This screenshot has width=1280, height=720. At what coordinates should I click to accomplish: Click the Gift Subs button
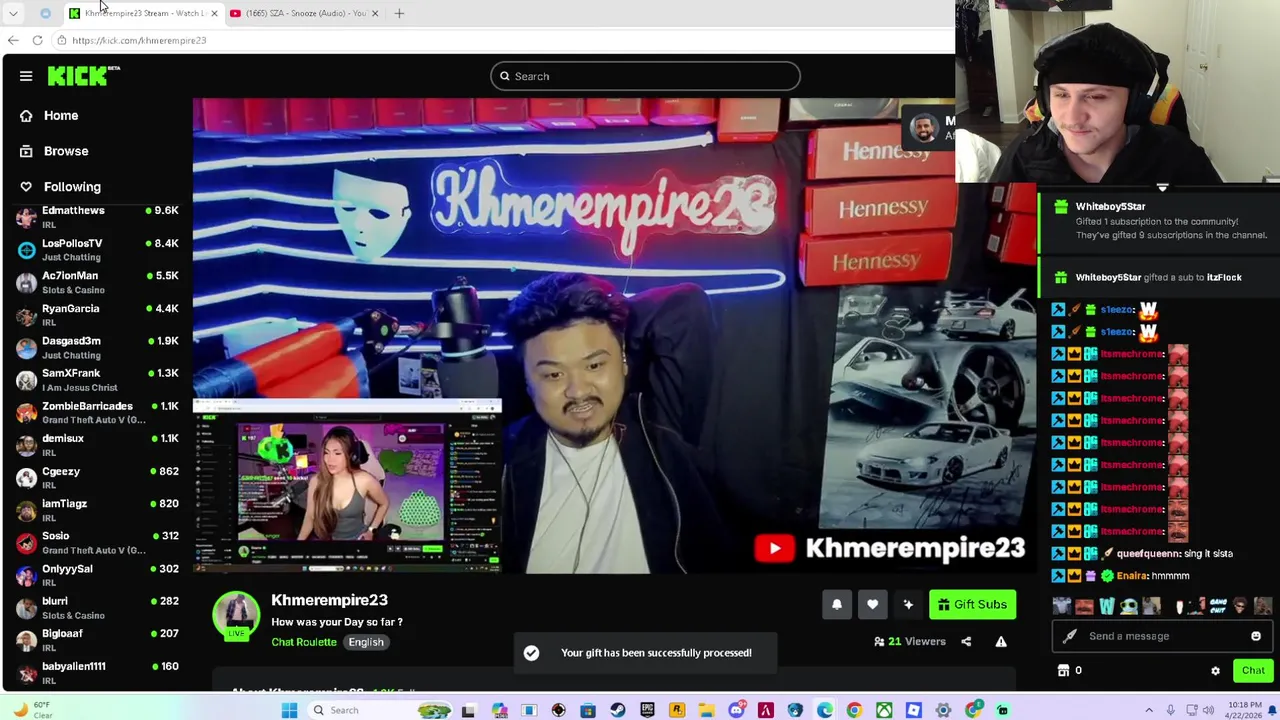pyautogui.click(x=972, y=604)
